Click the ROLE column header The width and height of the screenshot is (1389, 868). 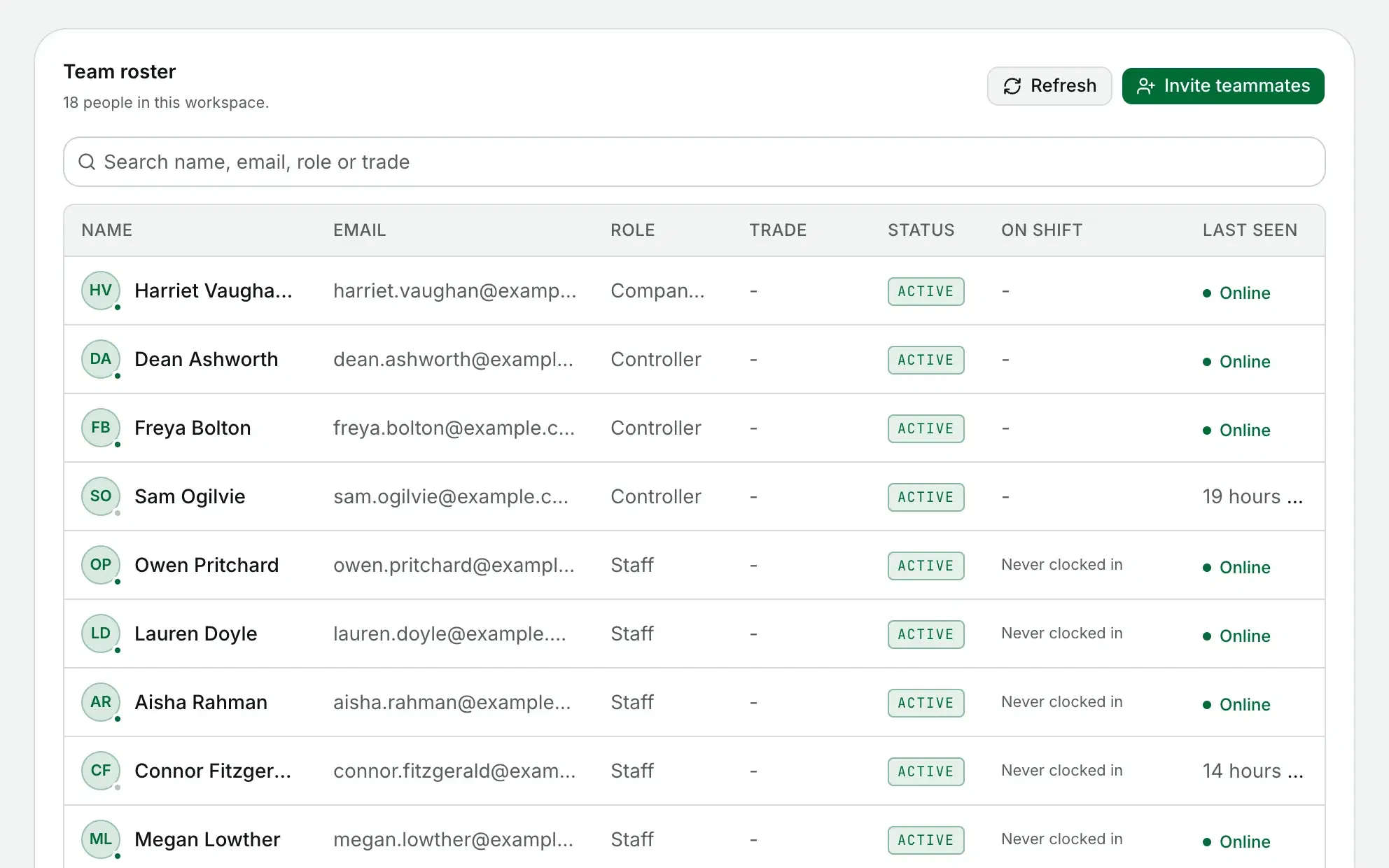click(632, 230)
